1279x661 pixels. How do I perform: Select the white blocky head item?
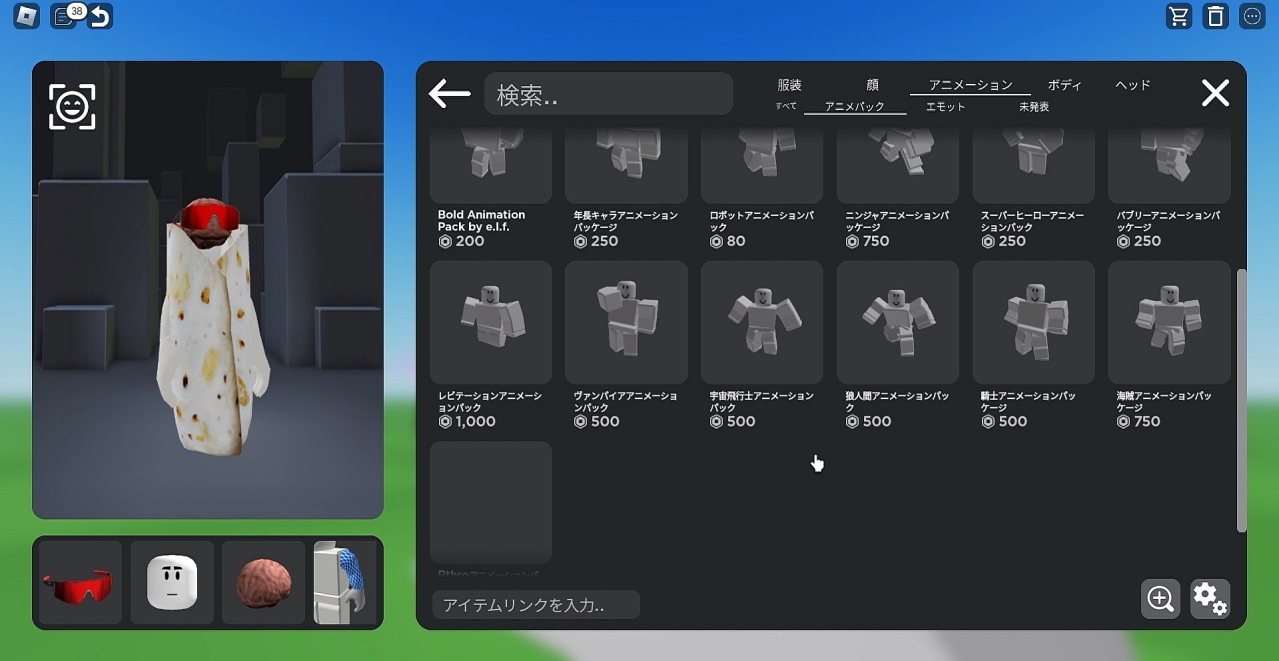(172, 583)
